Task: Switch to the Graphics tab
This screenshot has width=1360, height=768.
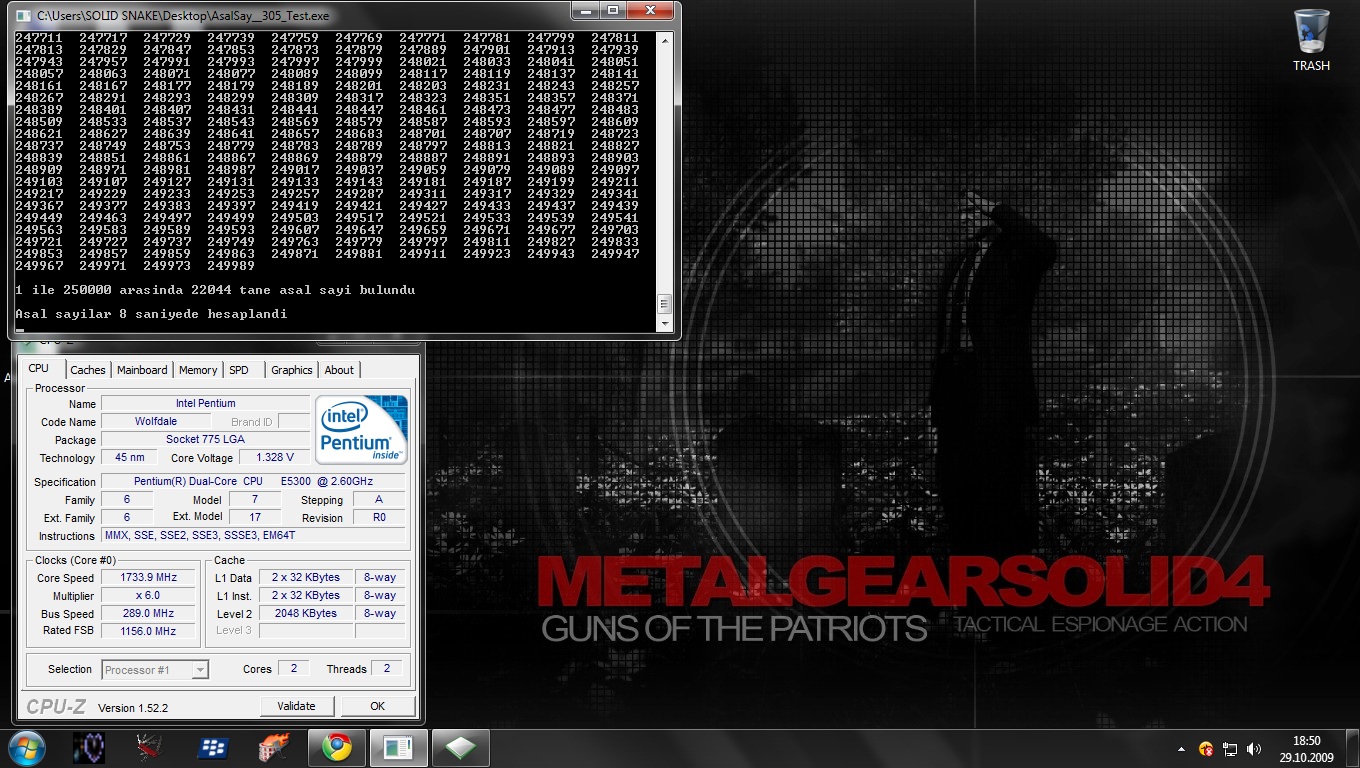Action: point(292,370)
